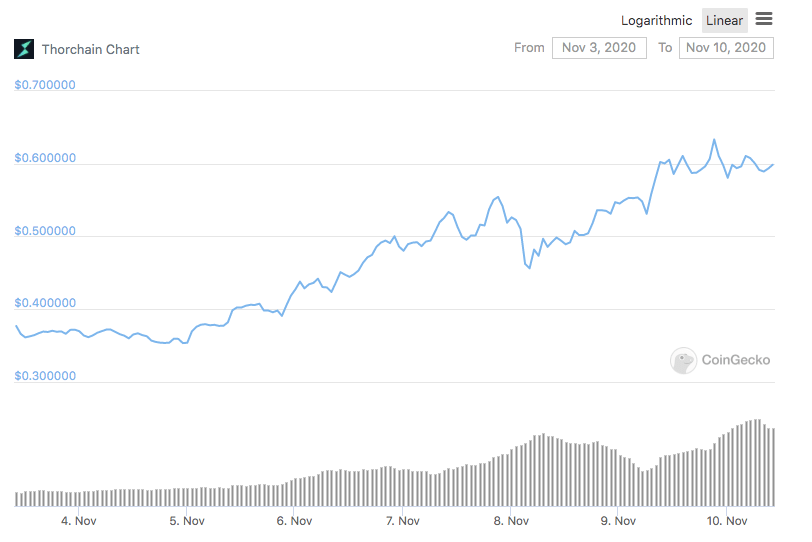Click the CoinGecko watermark text
The width and height of the screenshot is (812, 542).
pos(736,360)
